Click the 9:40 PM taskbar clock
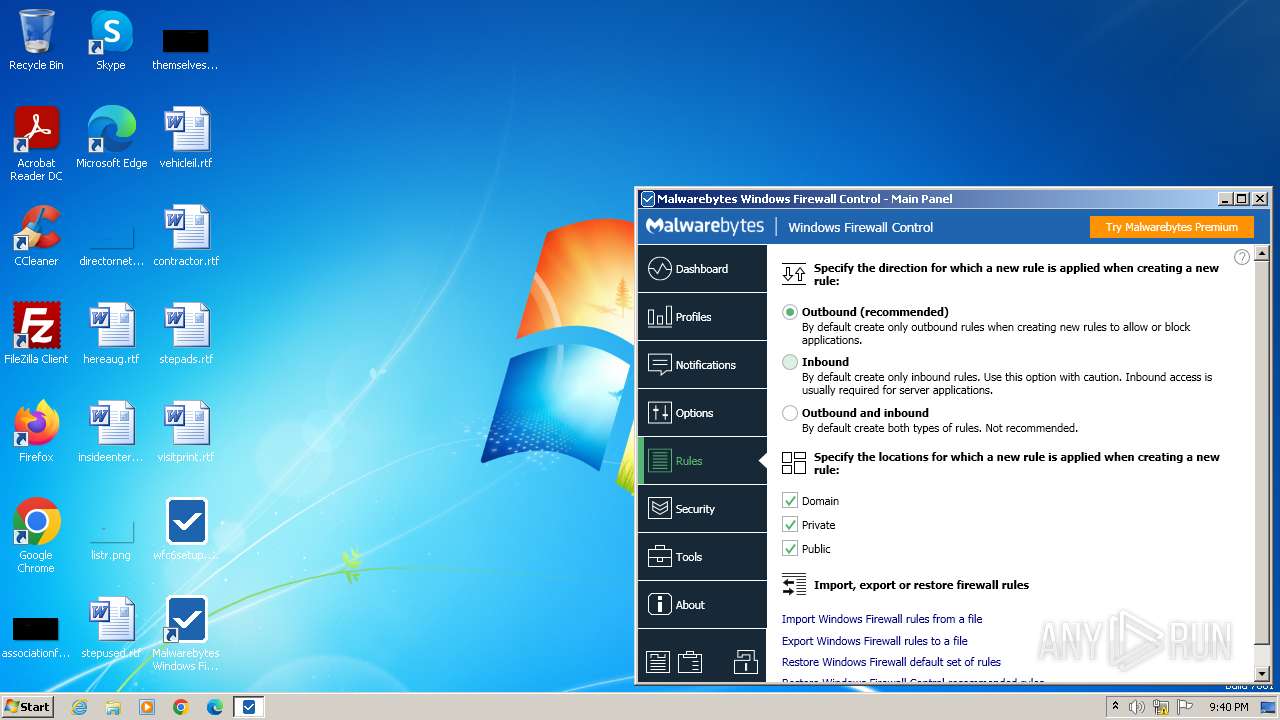Screen dimensions: 1280x720 [x=1229, y=707]
